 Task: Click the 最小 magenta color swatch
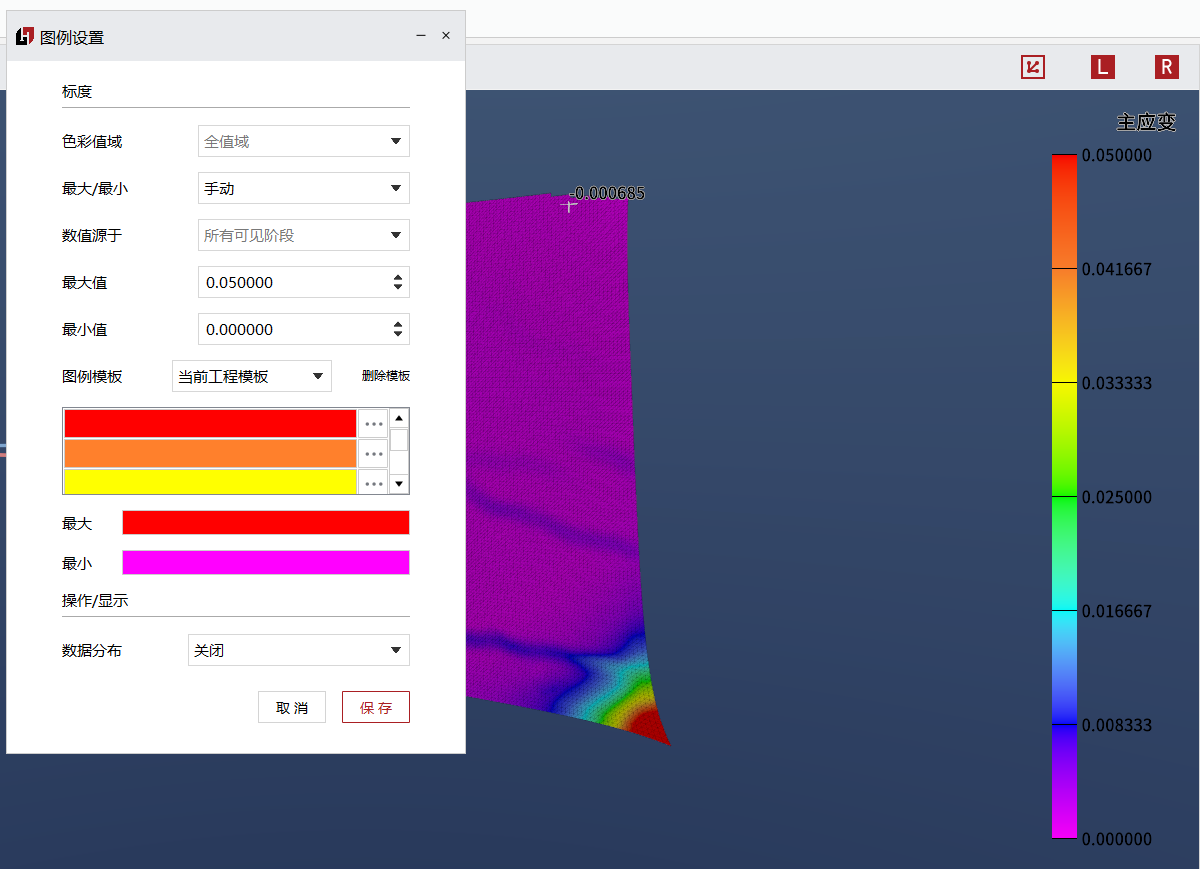265,563
